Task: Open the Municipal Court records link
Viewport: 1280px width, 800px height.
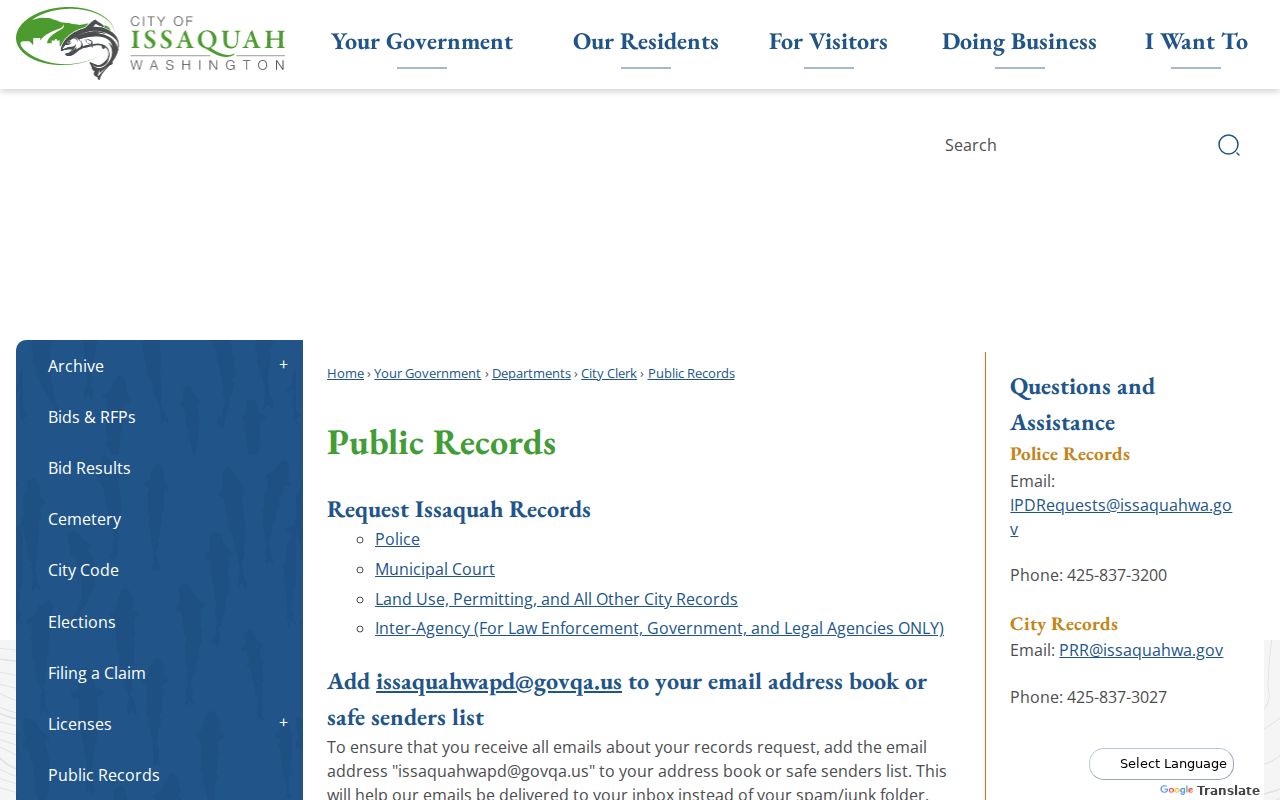Action: [435, 569]
